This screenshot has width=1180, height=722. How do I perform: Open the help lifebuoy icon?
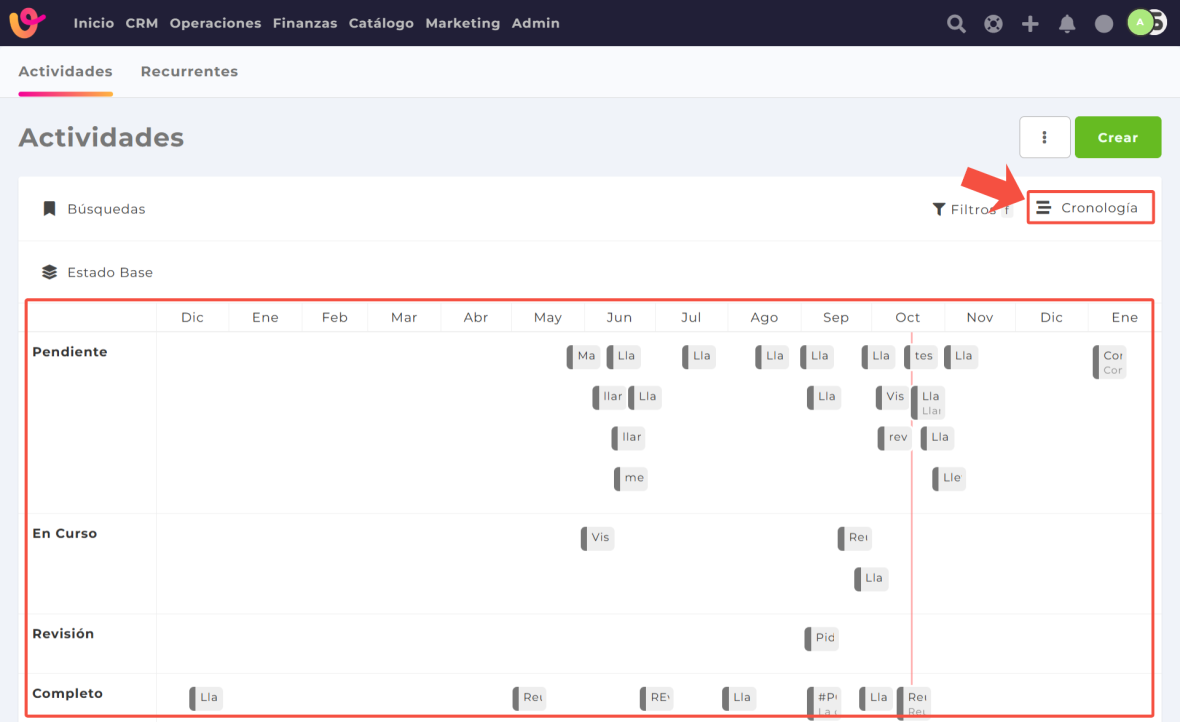(993, 24)
